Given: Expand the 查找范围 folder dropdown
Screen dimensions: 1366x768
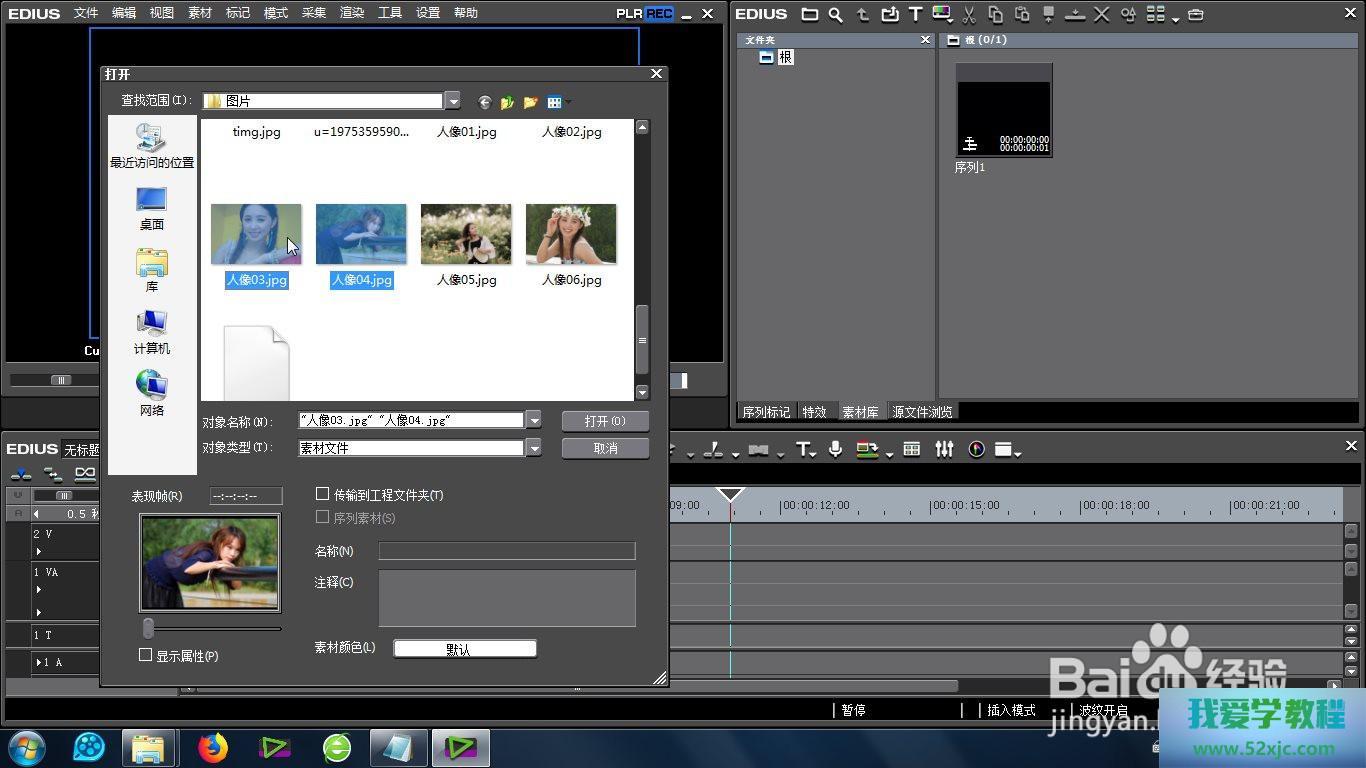Looking at the screenshot, I should click(x=453, y=101).
